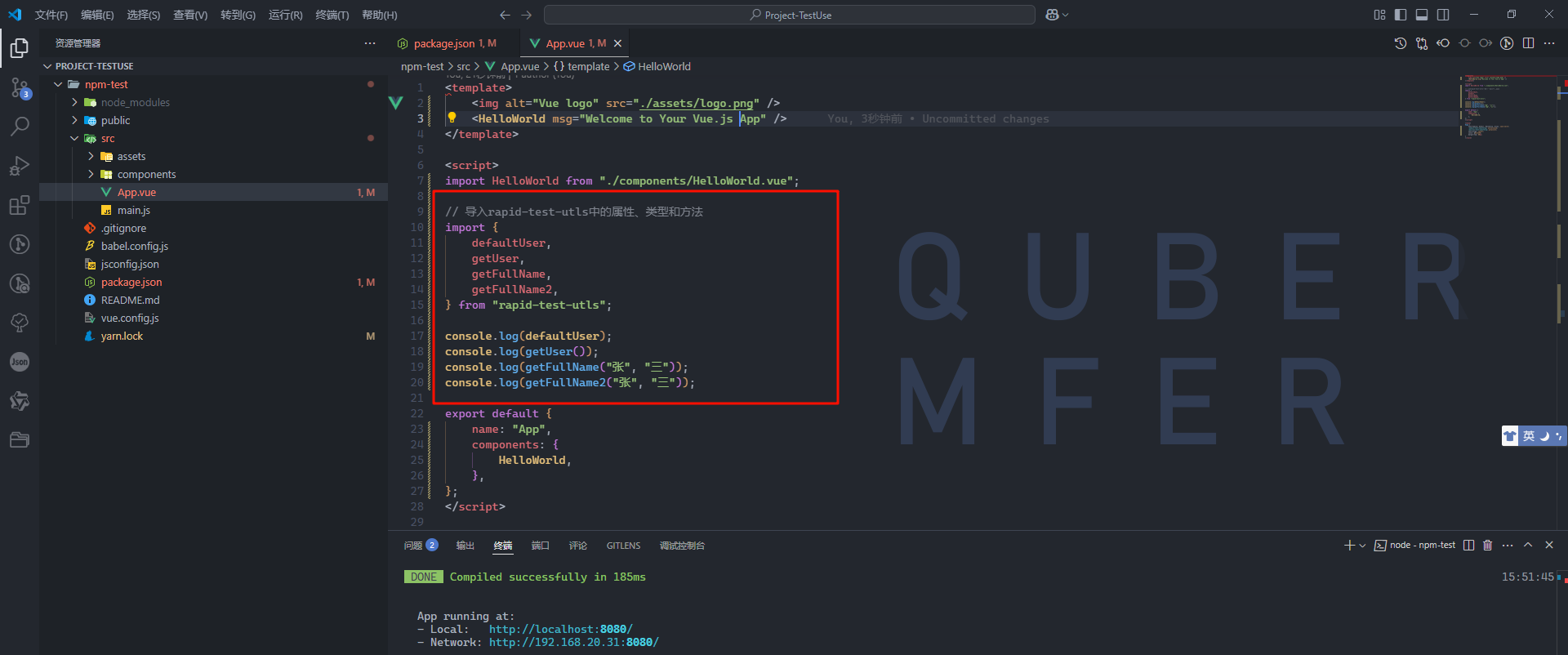This screenshot has width=1568, height=655.
Task: Click the Project-TestUse command search box
Action: 789,15
